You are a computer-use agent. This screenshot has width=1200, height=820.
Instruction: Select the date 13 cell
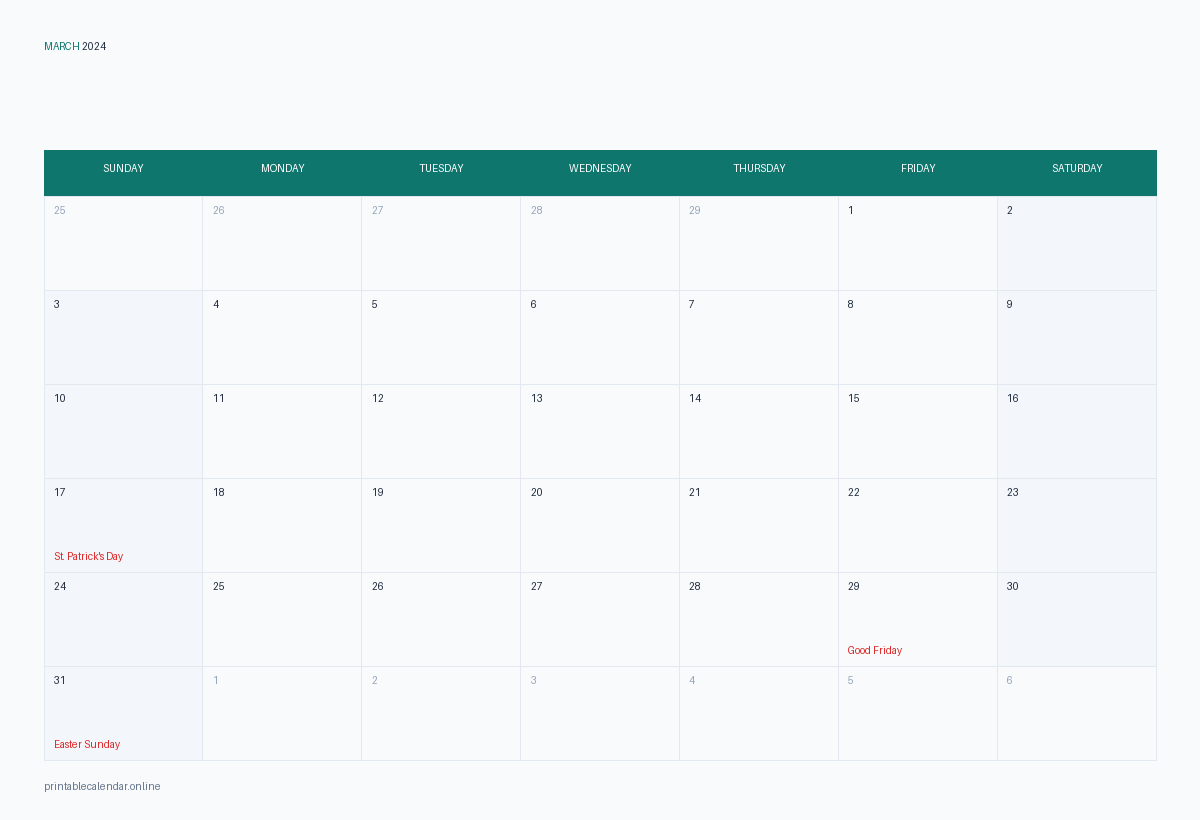point(600,432)
